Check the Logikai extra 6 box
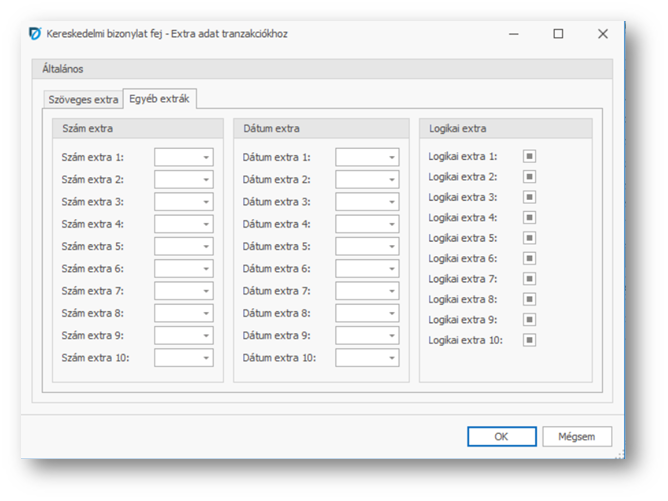This screenshot has height=501, width=668. [x=529, y=258]
